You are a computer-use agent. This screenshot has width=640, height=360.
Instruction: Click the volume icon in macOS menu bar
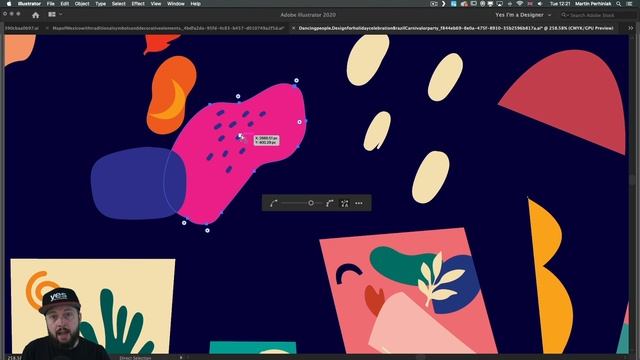click(x=540, y=4)
